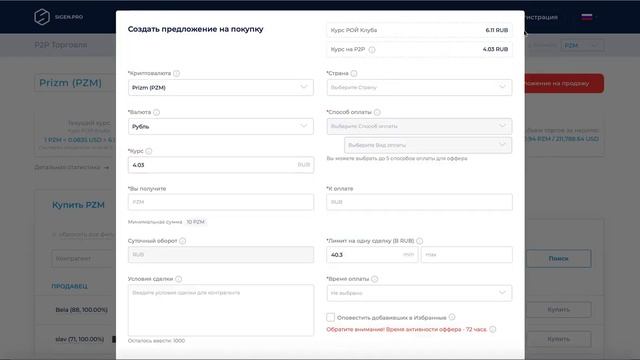Image resolution: width=640 pixels, height=360 pixels.
Task: Click the SIGEN.PRO logo icon
Action: tap(42, 17)
